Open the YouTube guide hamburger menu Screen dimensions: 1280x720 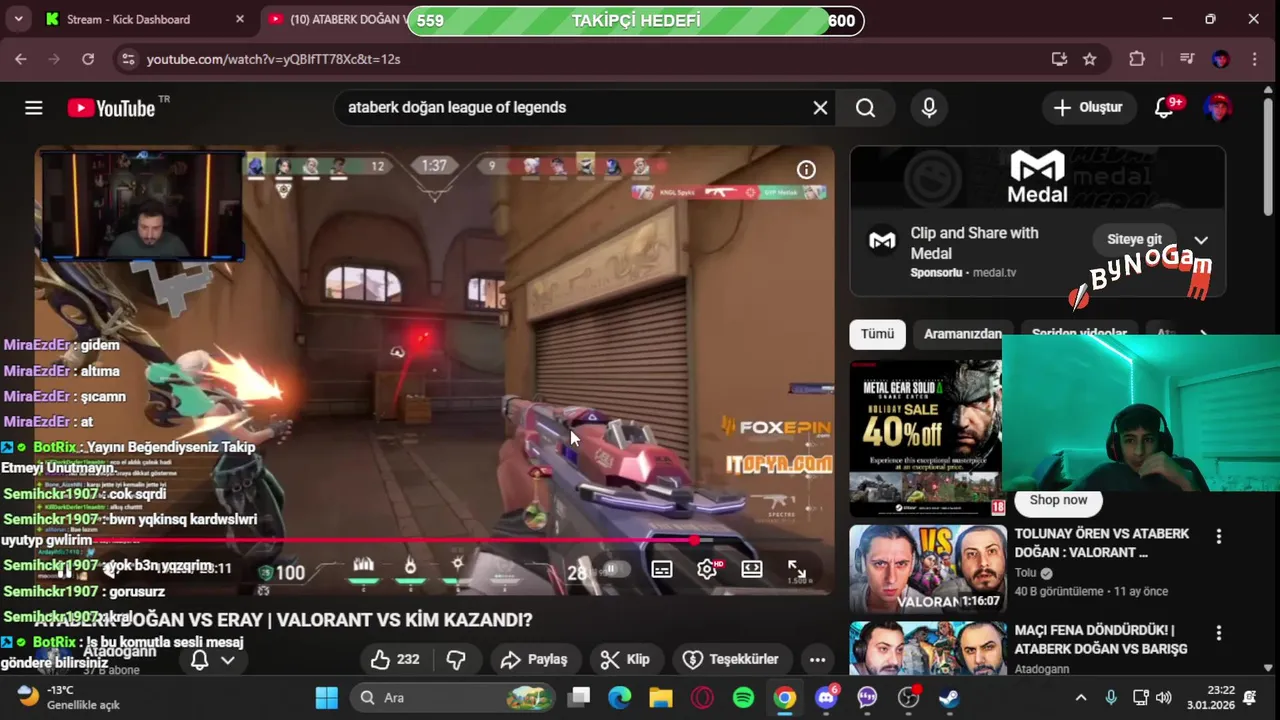(34, 108)
